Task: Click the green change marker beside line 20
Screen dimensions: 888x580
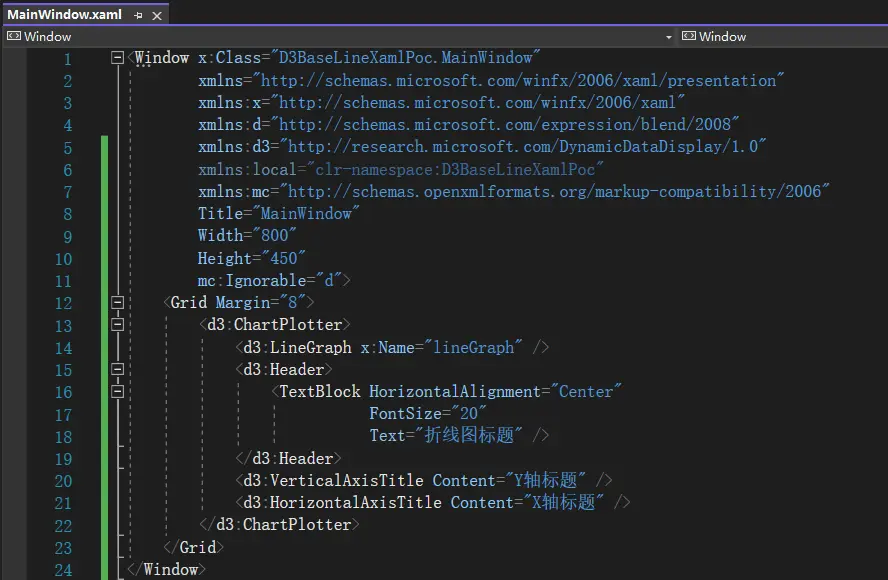Action: (x=104, y=480)
